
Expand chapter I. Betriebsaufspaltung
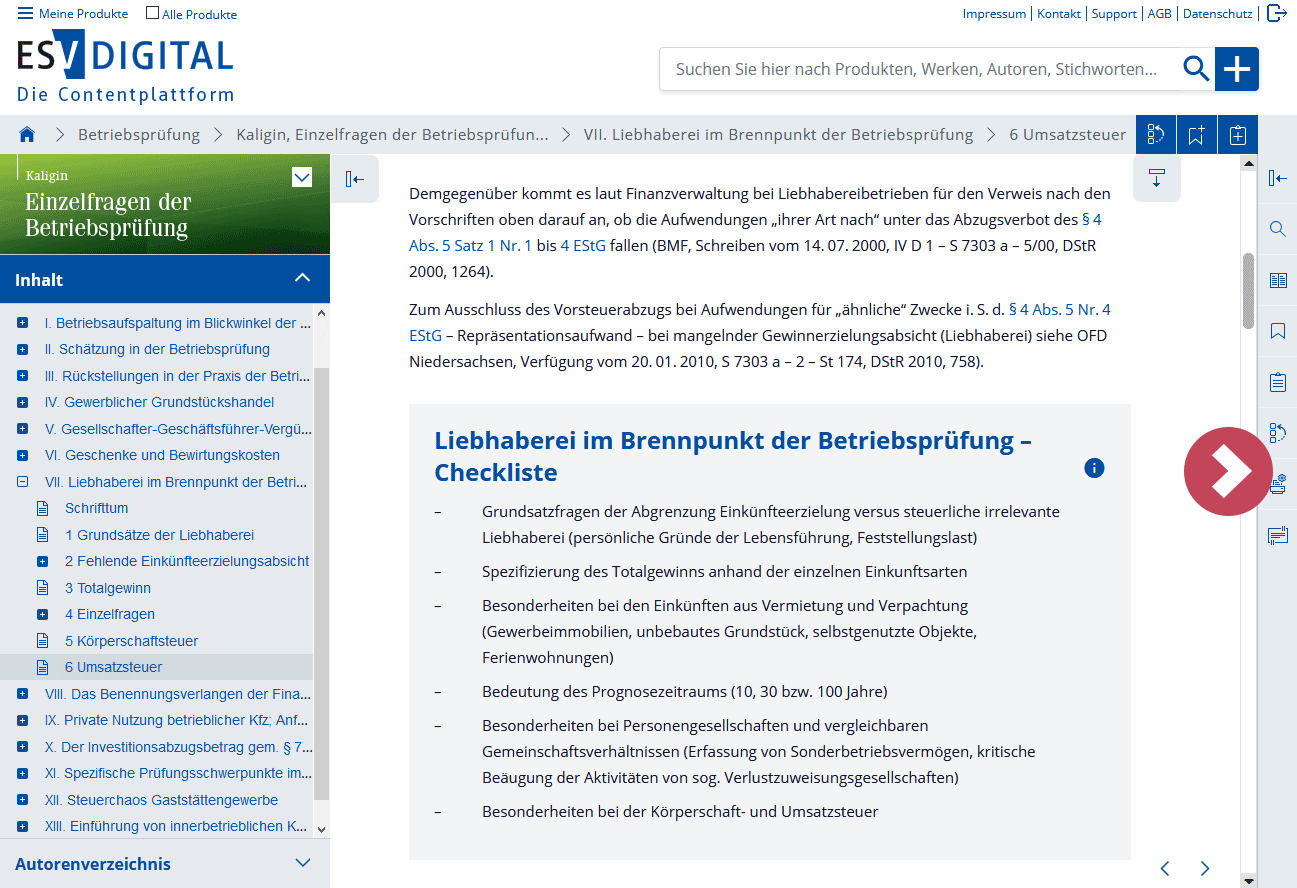pos(22,323)
